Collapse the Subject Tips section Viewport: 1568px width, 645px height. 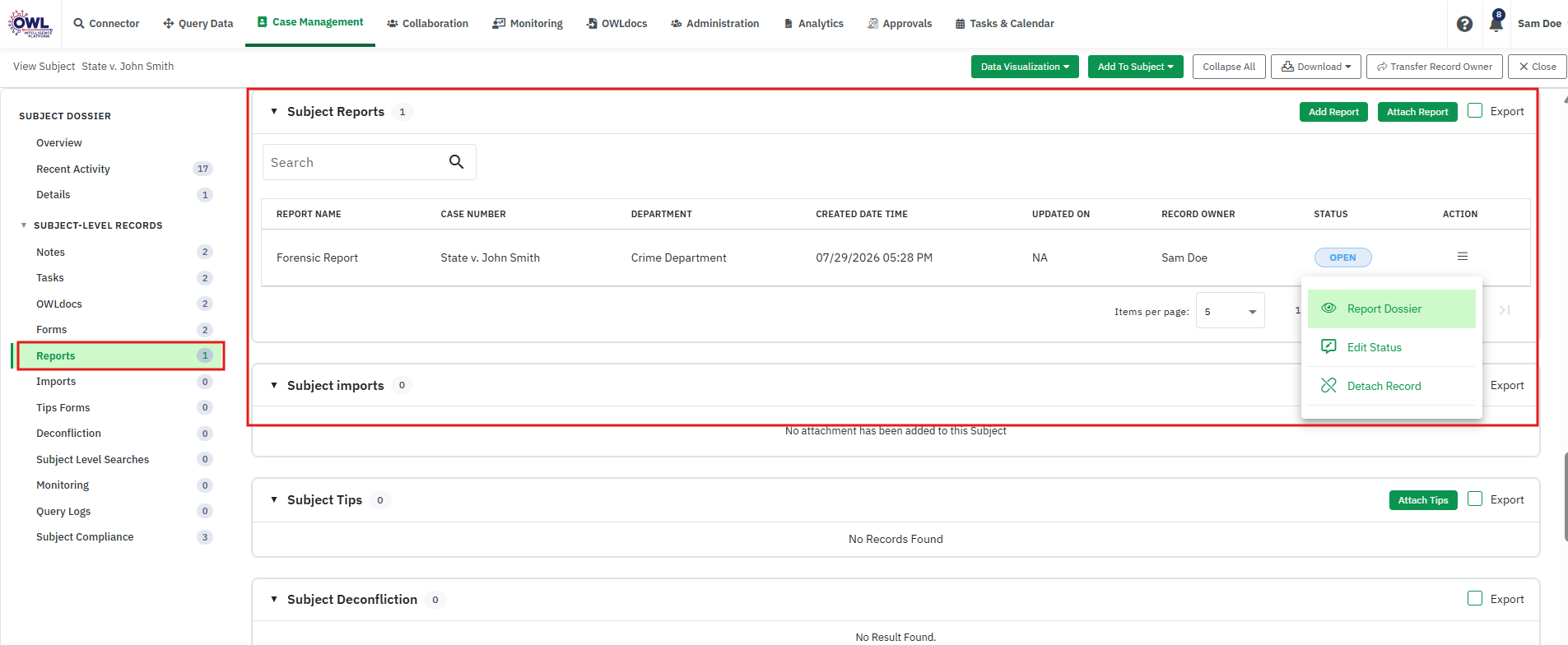pos(274,499)
